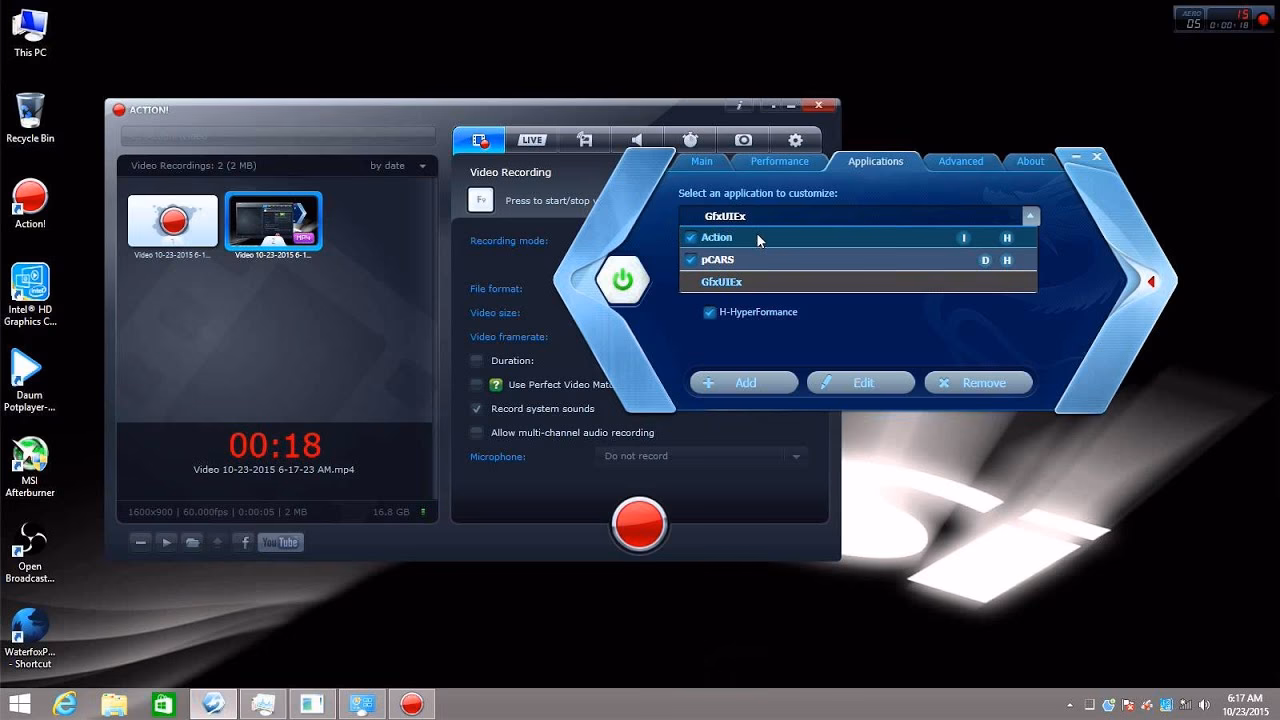Open File Explorer from taskbar

pyautogui.click(x=114, y=704)
